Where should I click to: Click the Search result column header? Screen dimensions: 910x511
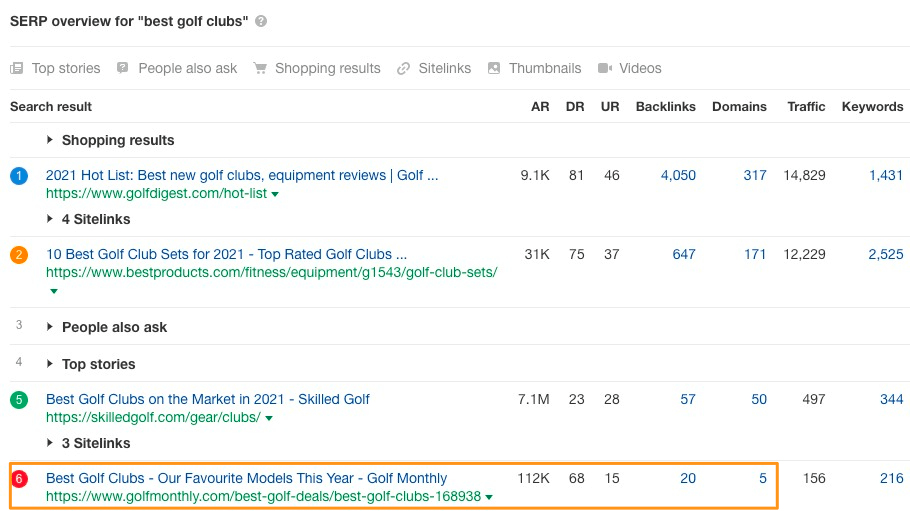(51, 107)
